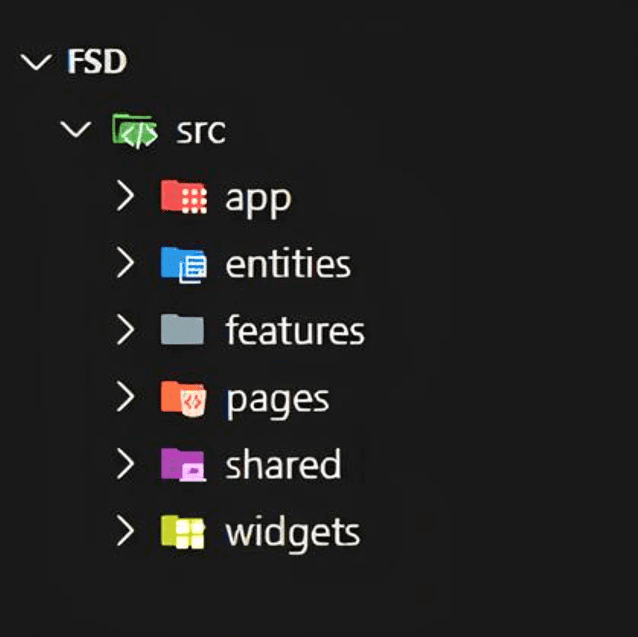
Task: Collapse the FSD root section chevron
Action: pyautogui.click(x=36, y=62)
